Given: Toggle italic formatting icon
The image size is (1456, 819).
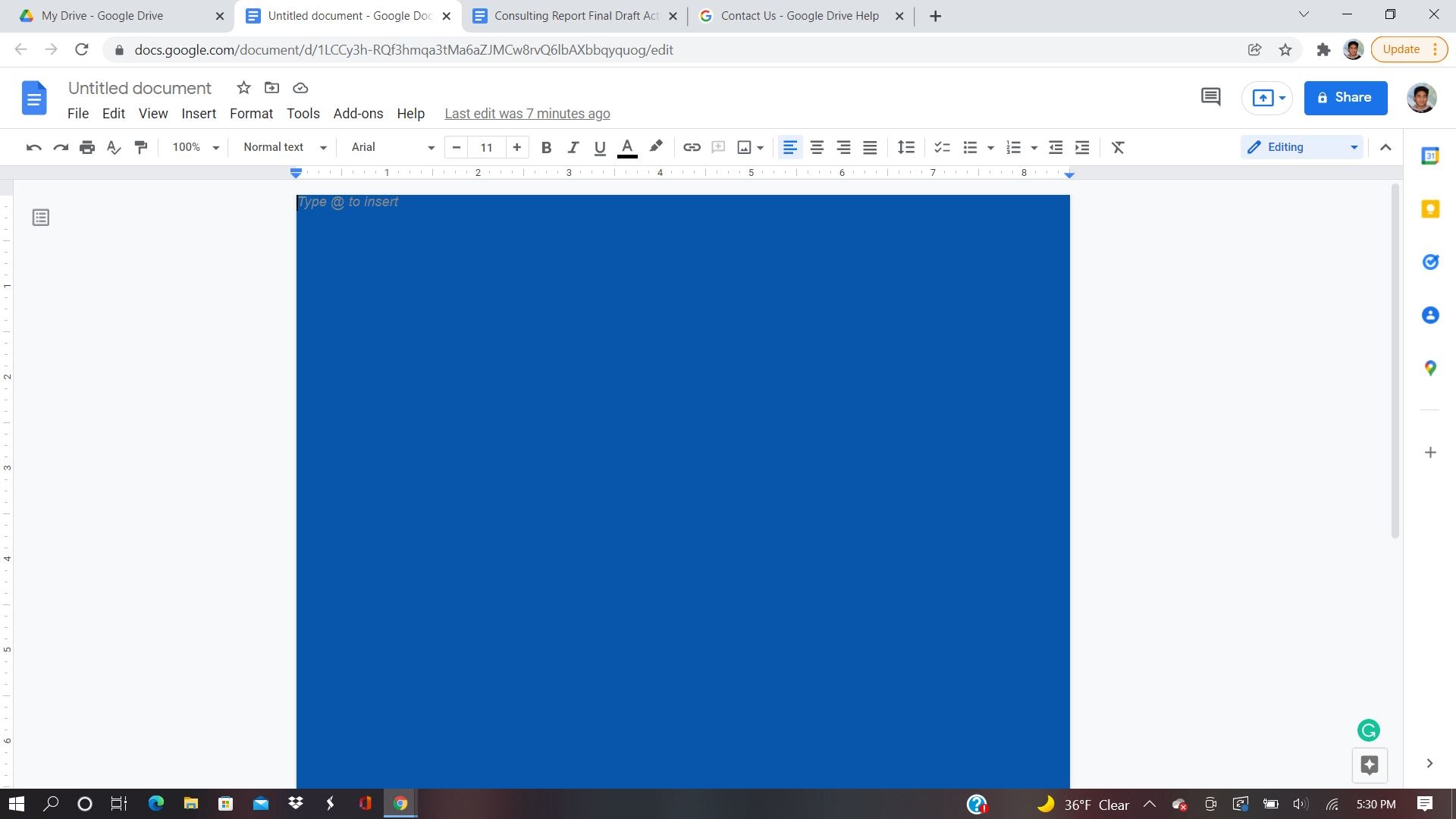Looking at the screenshot, I should (573, 147).
